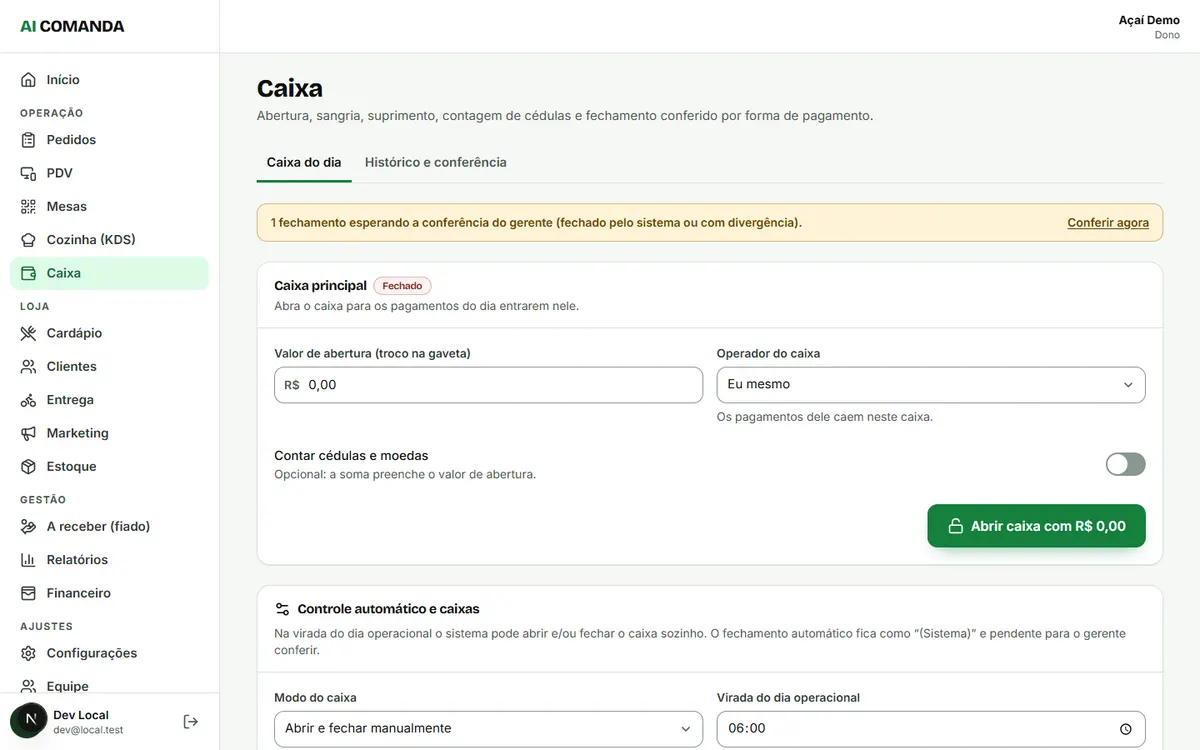Click the Valor de abertura input field
The height and width of the screenshot is (750, 1200).
[x=489, y=385]
